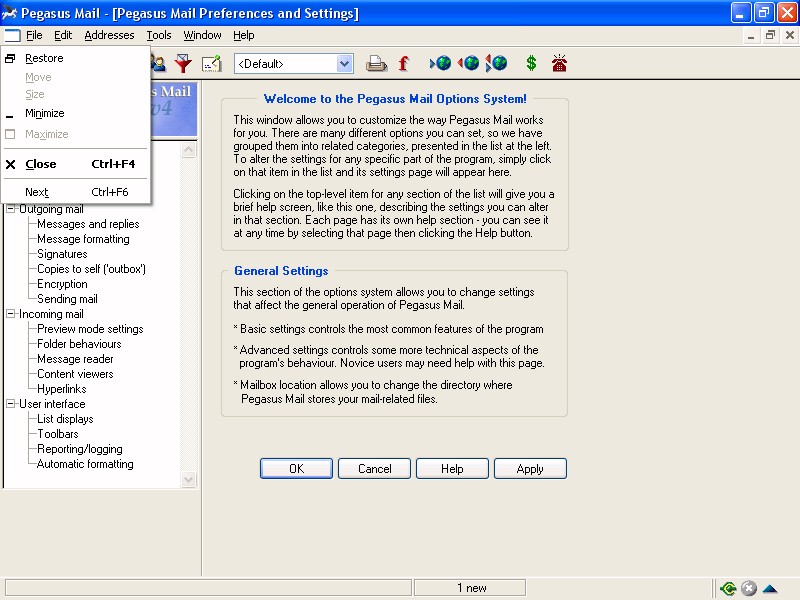Select Signatures in the options tree
Image resolution: width=800 pixels, height=600 pixels.
62,254
